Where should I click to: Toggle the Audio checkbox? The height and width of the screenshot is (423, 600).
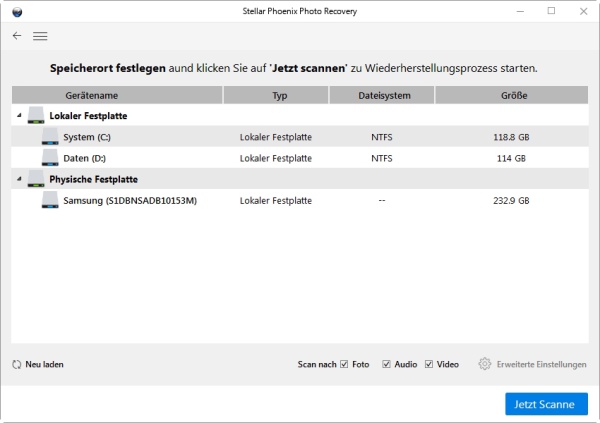(x=386, y=364)
